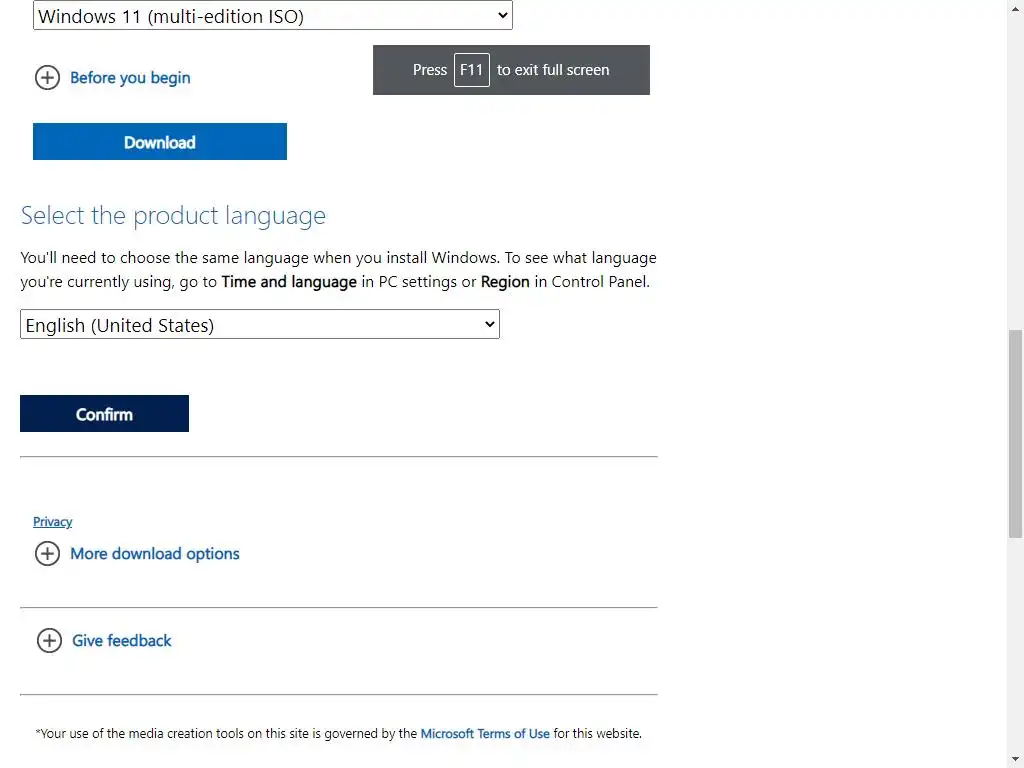Click the scrollbar up arrow

pyautogui.click(x=1016, y=8)
